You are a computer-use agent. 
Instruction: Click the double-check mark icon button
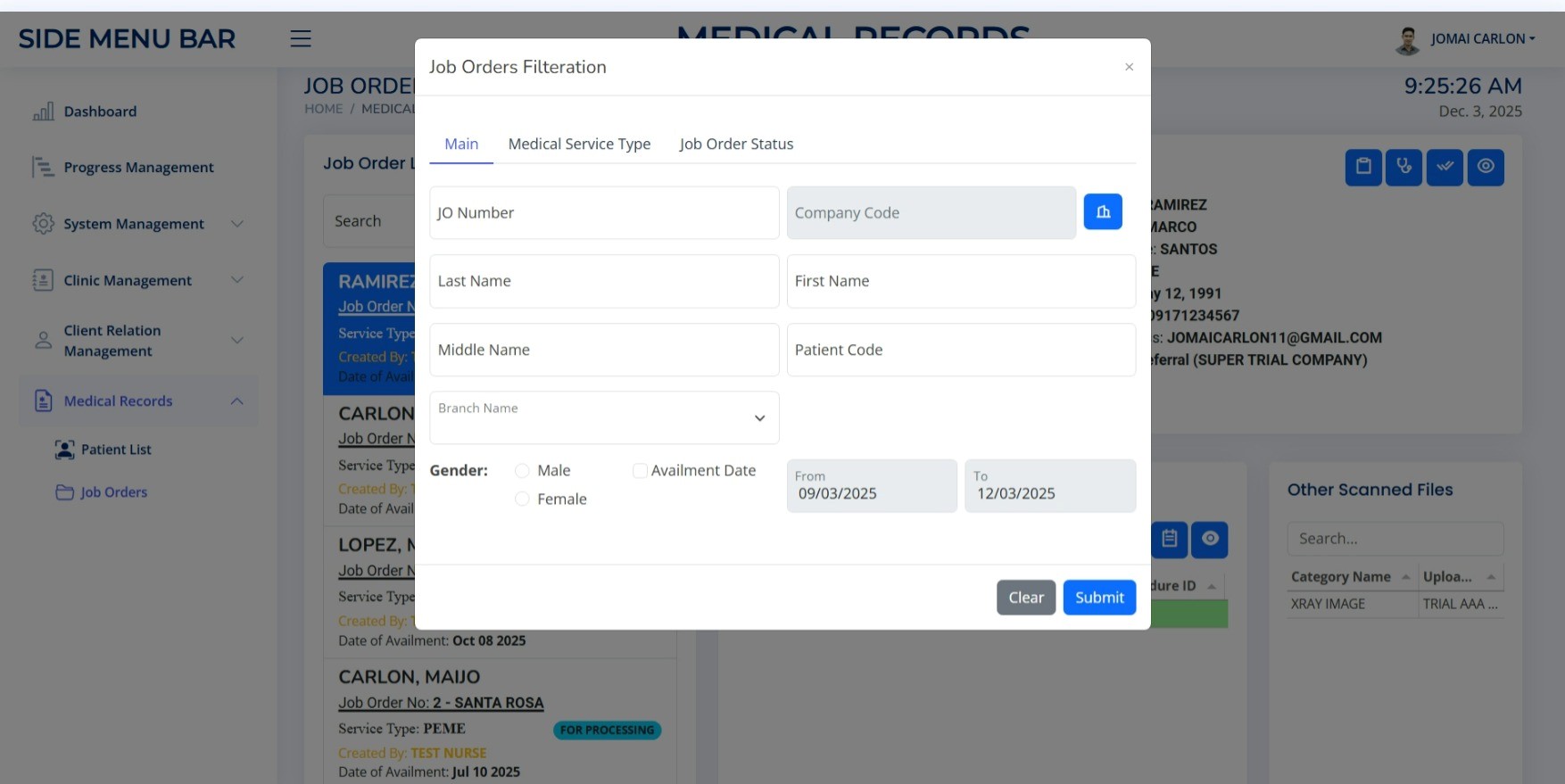click(1444, 167)
